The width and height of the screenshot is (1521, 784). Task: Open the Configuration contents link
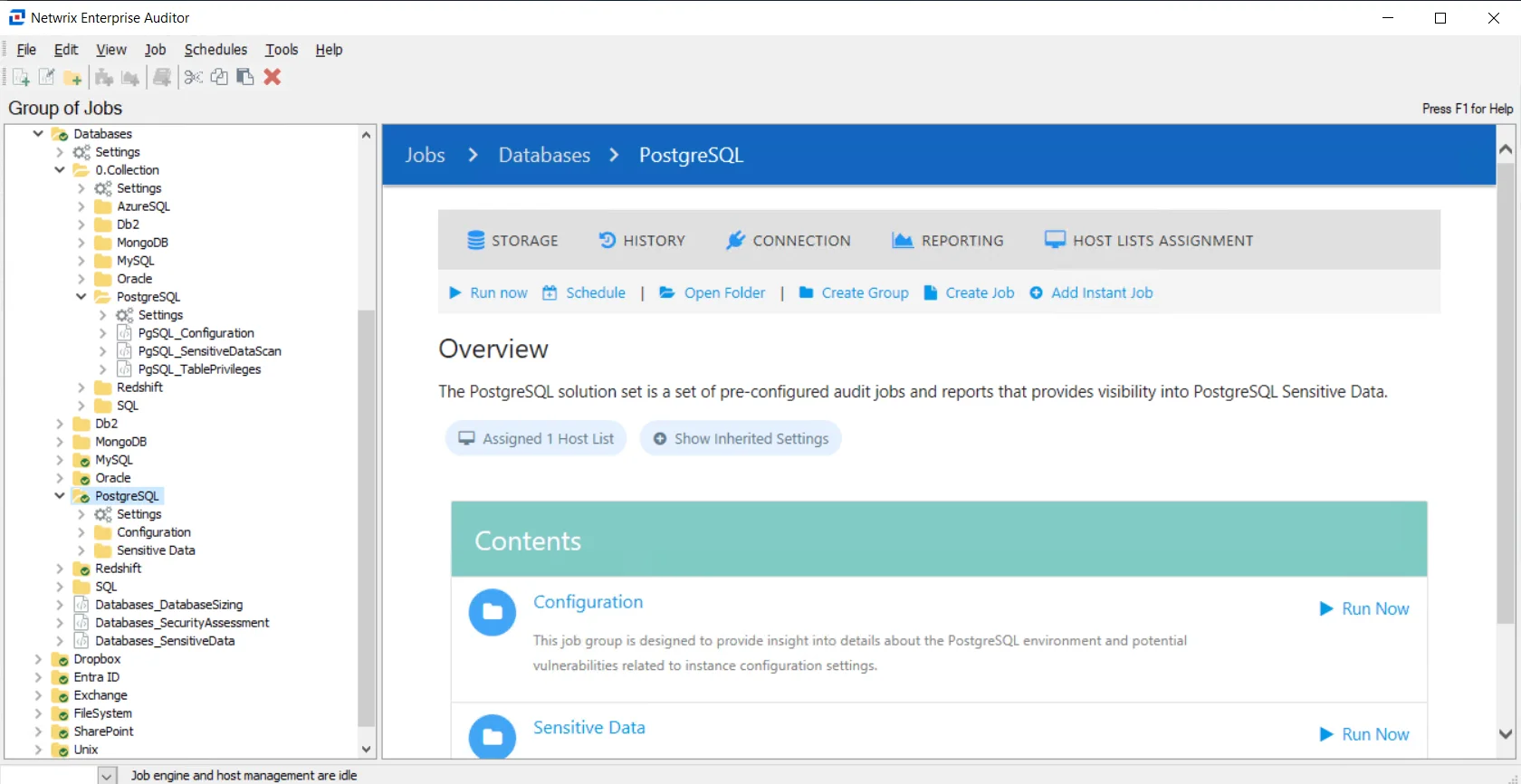coord(588,602)
